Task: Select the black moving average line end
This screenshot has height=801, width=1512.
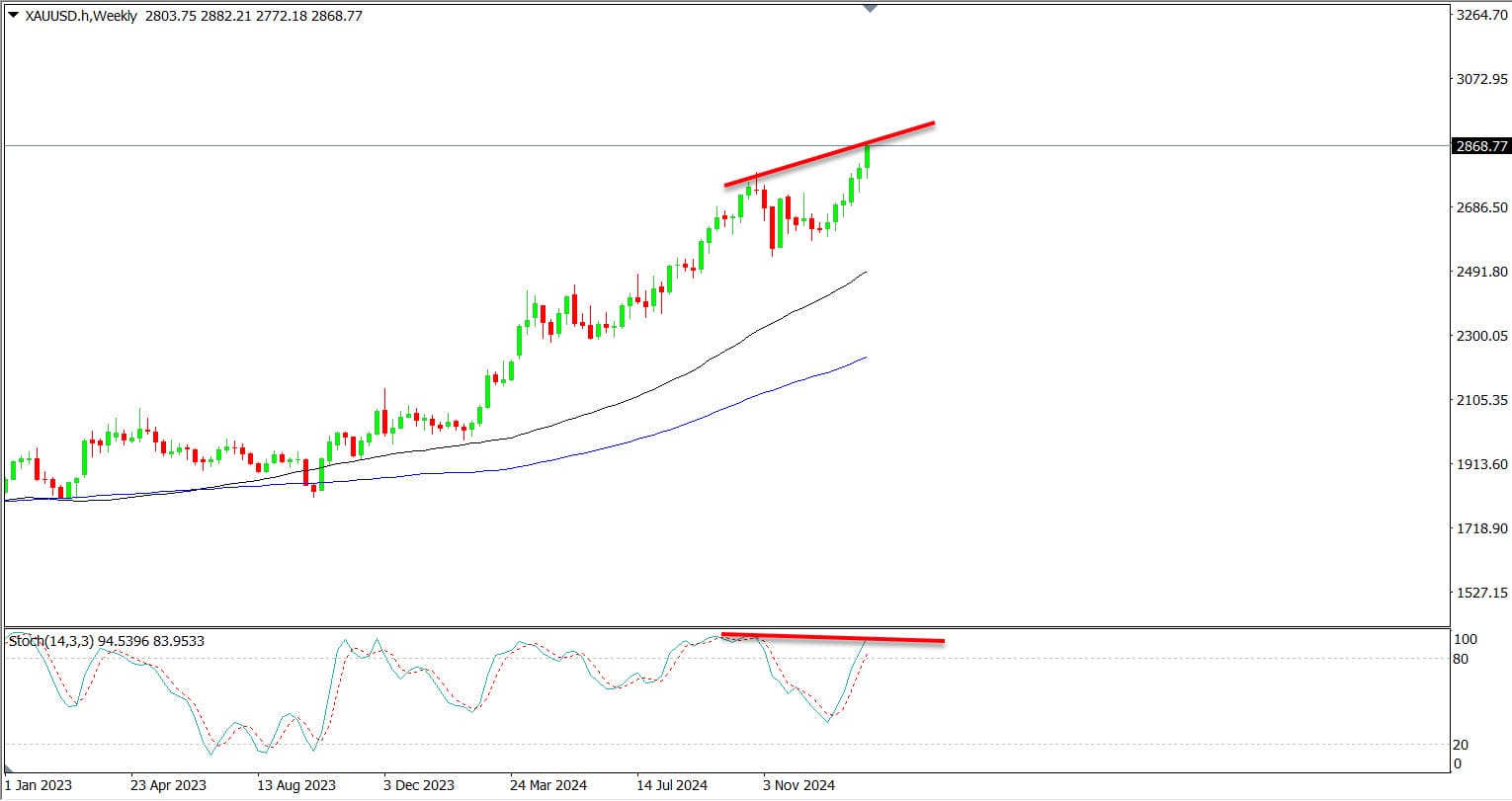Action: pos(865,273)
